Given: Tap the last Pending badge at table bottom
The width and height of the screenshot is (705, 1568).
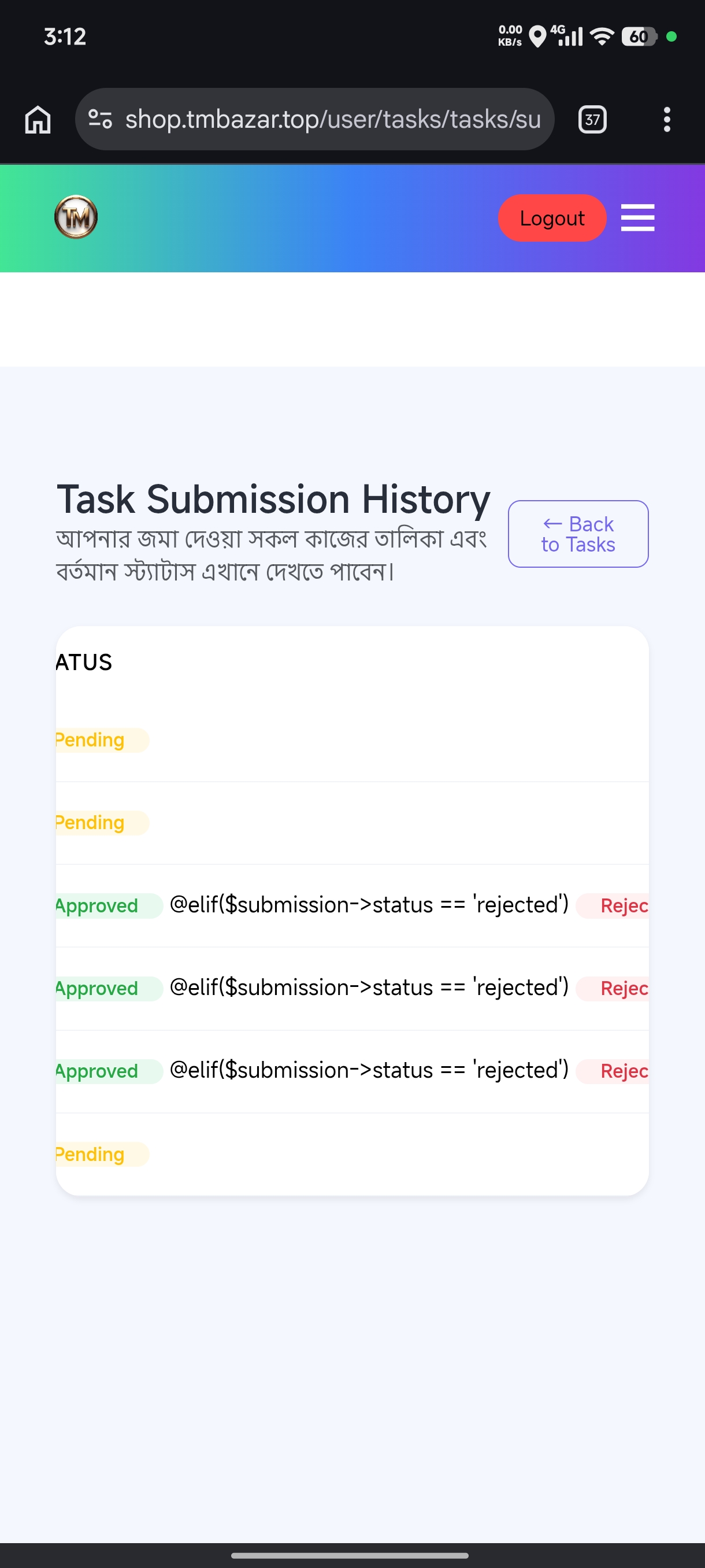Looking at the screenshot, I should tap(102, 1154).
